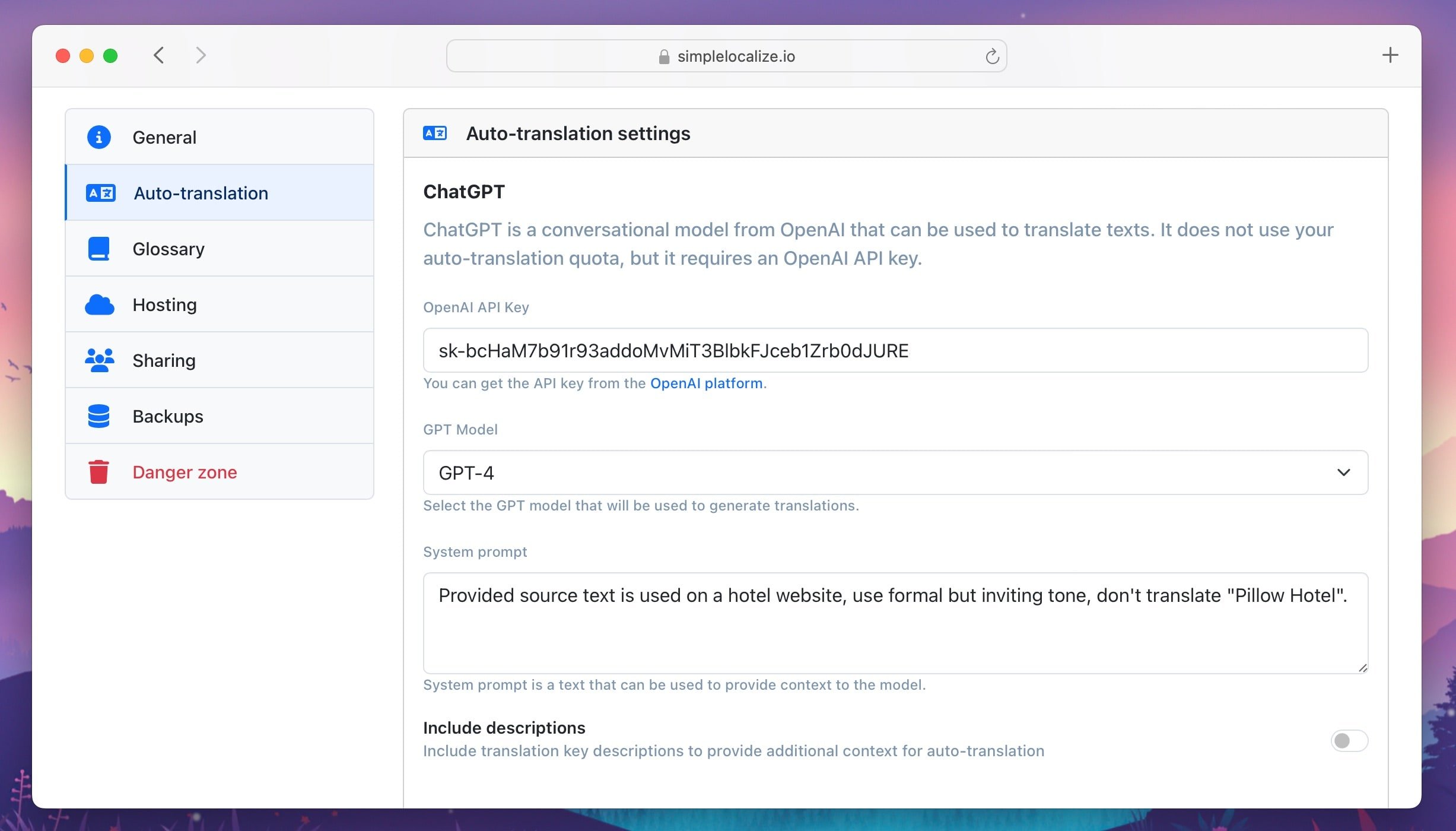Minimize window with yellow button

[87, 56]
